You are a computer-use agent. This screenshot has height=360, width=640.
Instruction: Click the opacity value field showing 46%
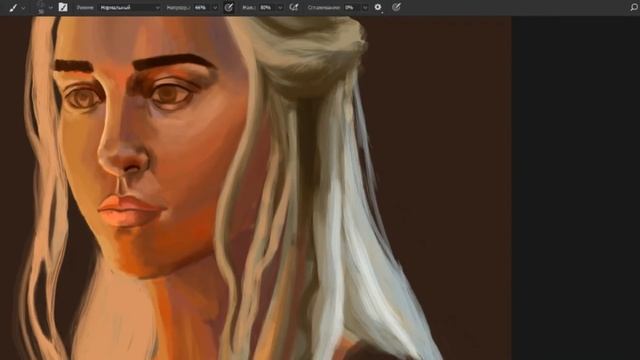(202, 7)
